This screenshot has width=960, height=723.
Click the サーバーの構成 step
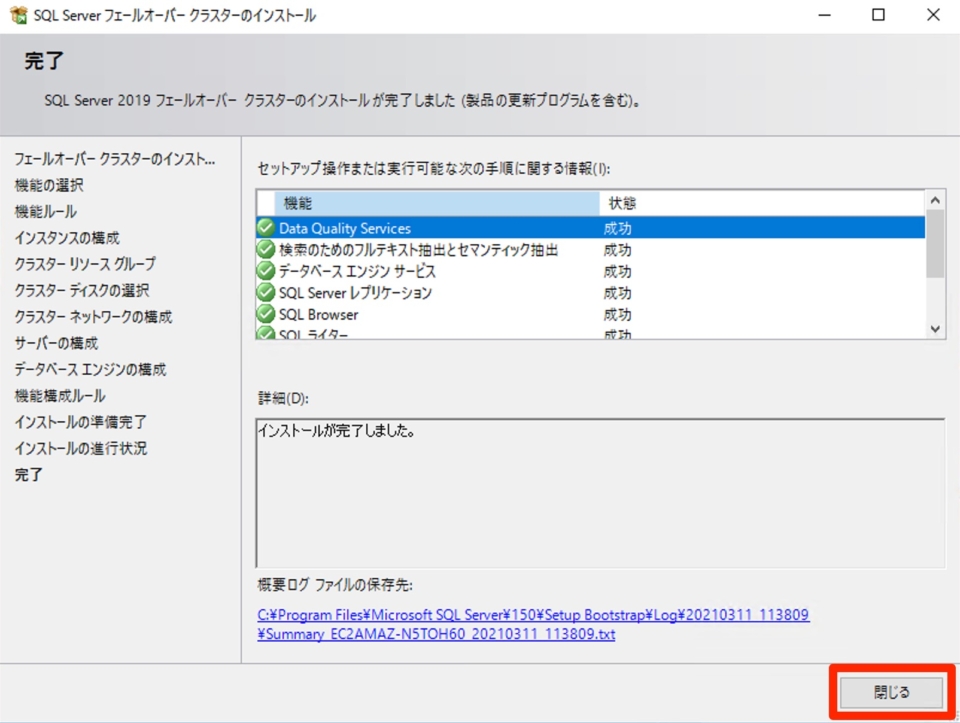56,343
